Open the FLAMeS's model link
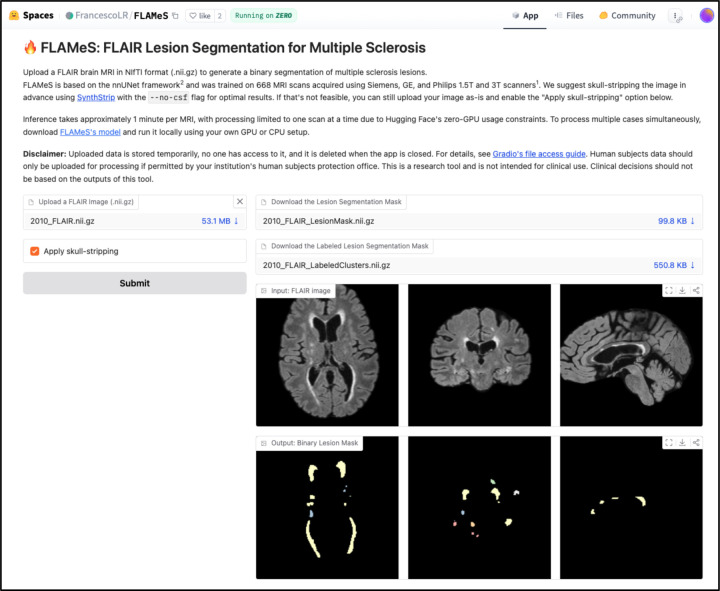Screen dimensions: 720x591 90,132
